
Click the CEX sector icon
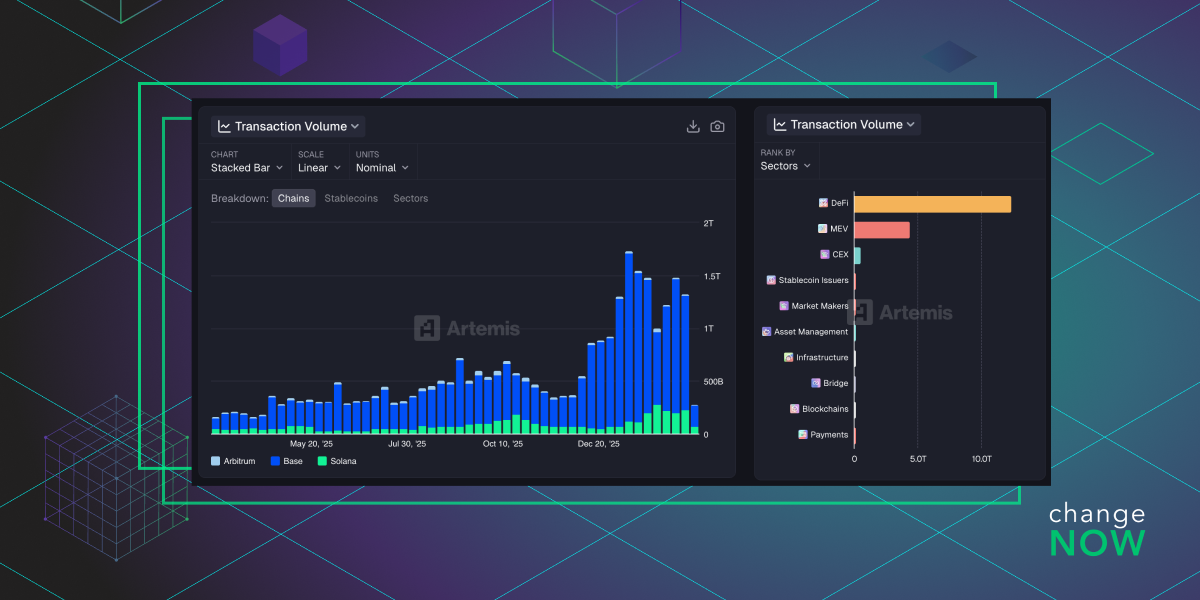point(825,255)
